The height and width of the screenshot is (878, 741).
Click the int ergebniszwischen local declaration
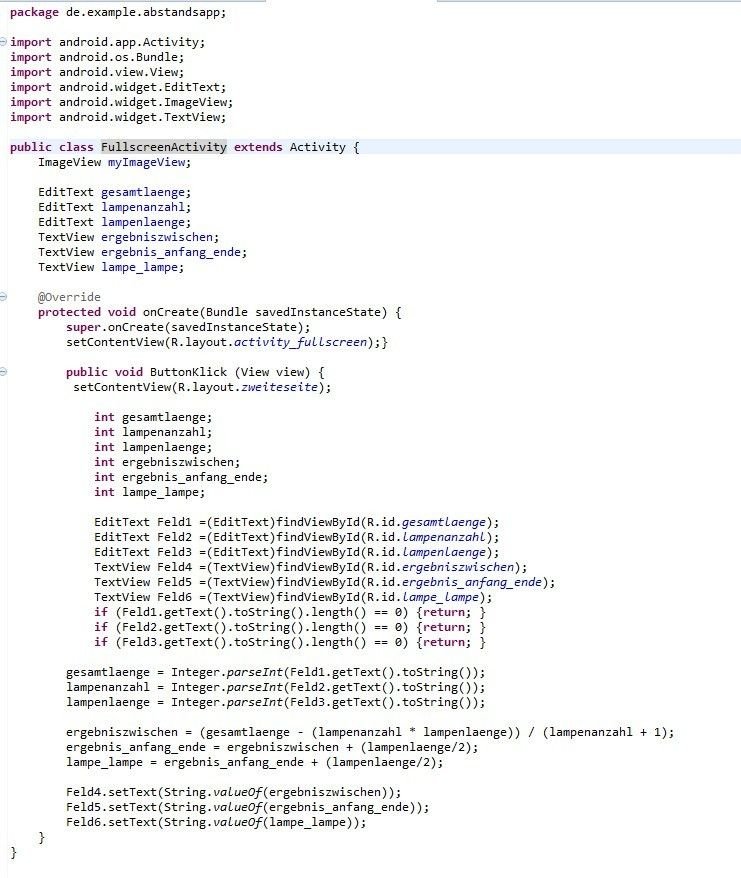pyautogui.click(x=167, y=462)
